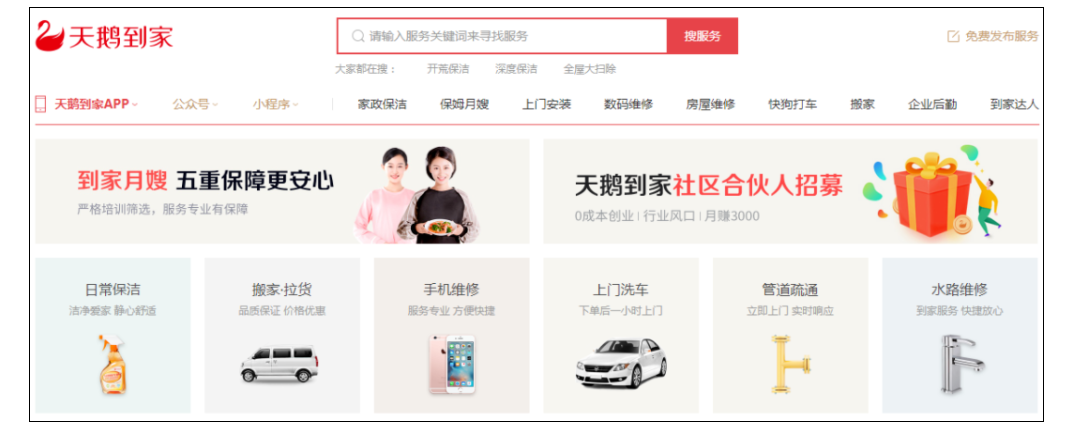
Task: Expand the 小程序 dropdown menu
Action: pos(276,105)
